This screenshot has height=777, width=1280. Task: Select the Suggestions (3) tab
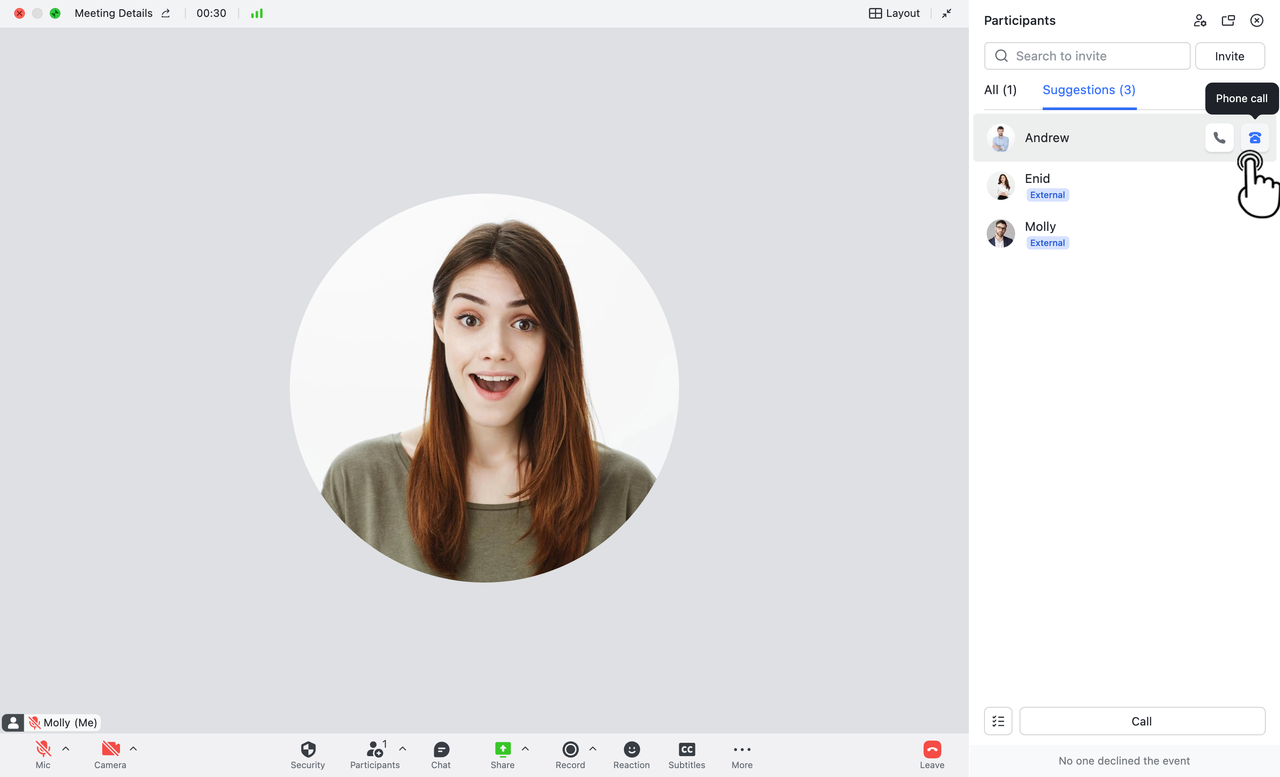click(x=1089, y=90)
